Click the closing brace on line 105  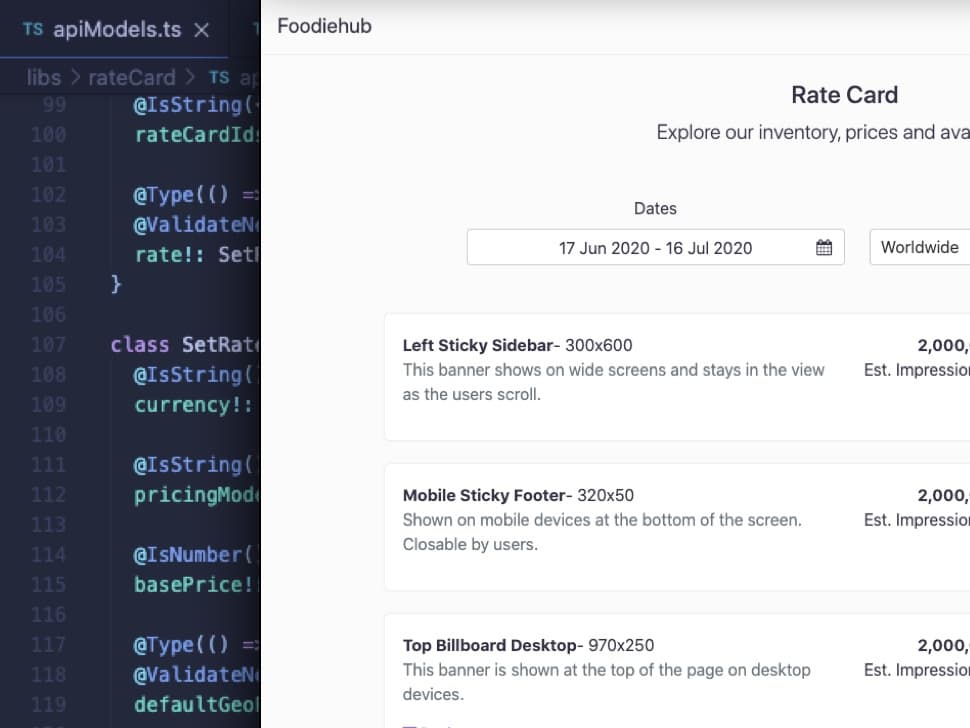coord(116,285)
